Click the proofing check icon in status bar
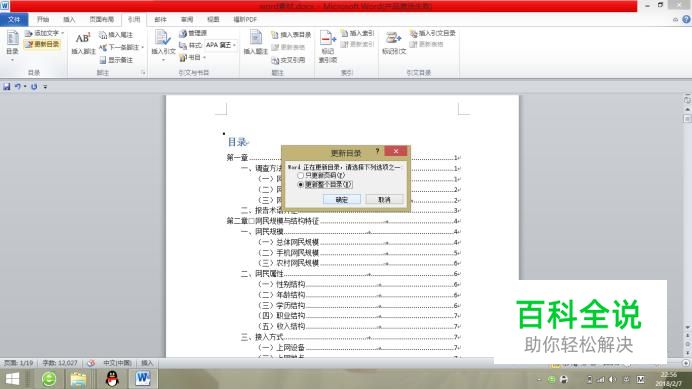Screen dimensions: 692x389 click(x=91, y=363)
